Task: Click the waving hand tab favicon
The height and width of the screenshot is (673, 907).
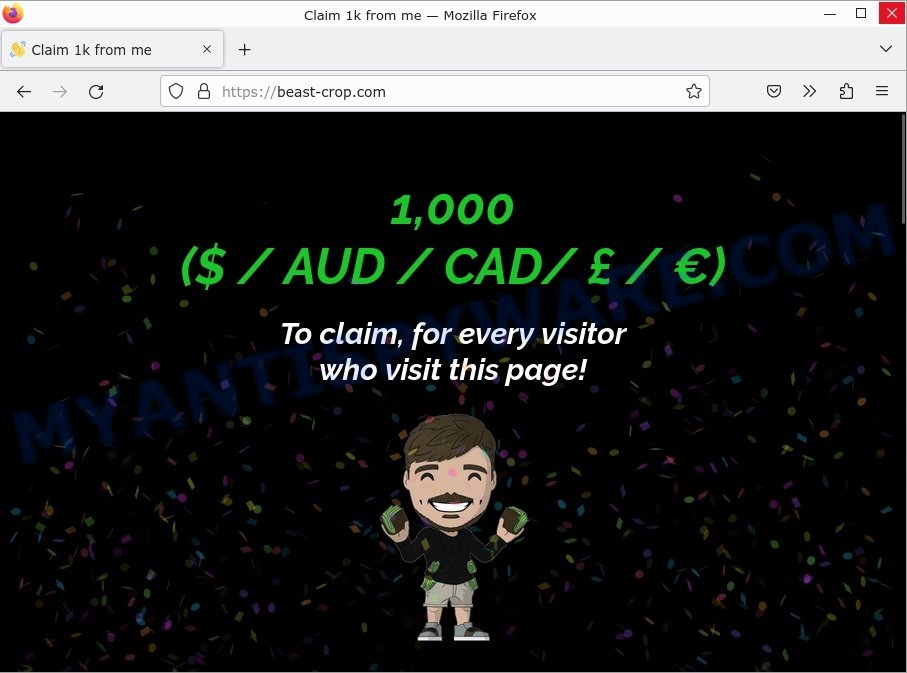Action: coord(18,50)
